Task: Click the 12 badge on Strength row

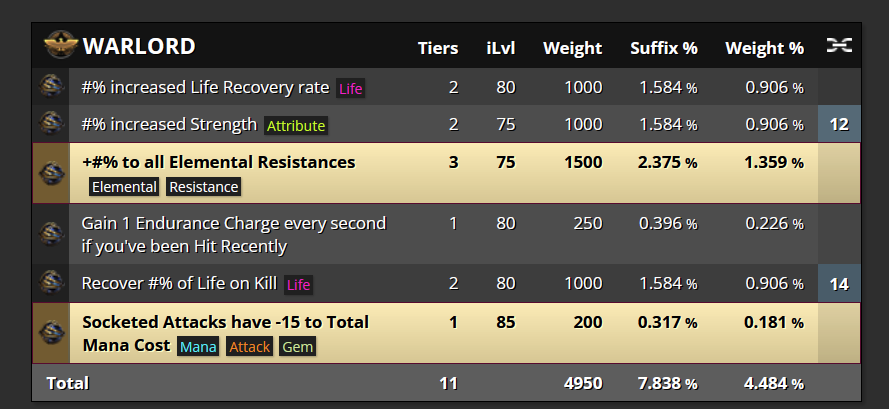Action: click(839, 124)
